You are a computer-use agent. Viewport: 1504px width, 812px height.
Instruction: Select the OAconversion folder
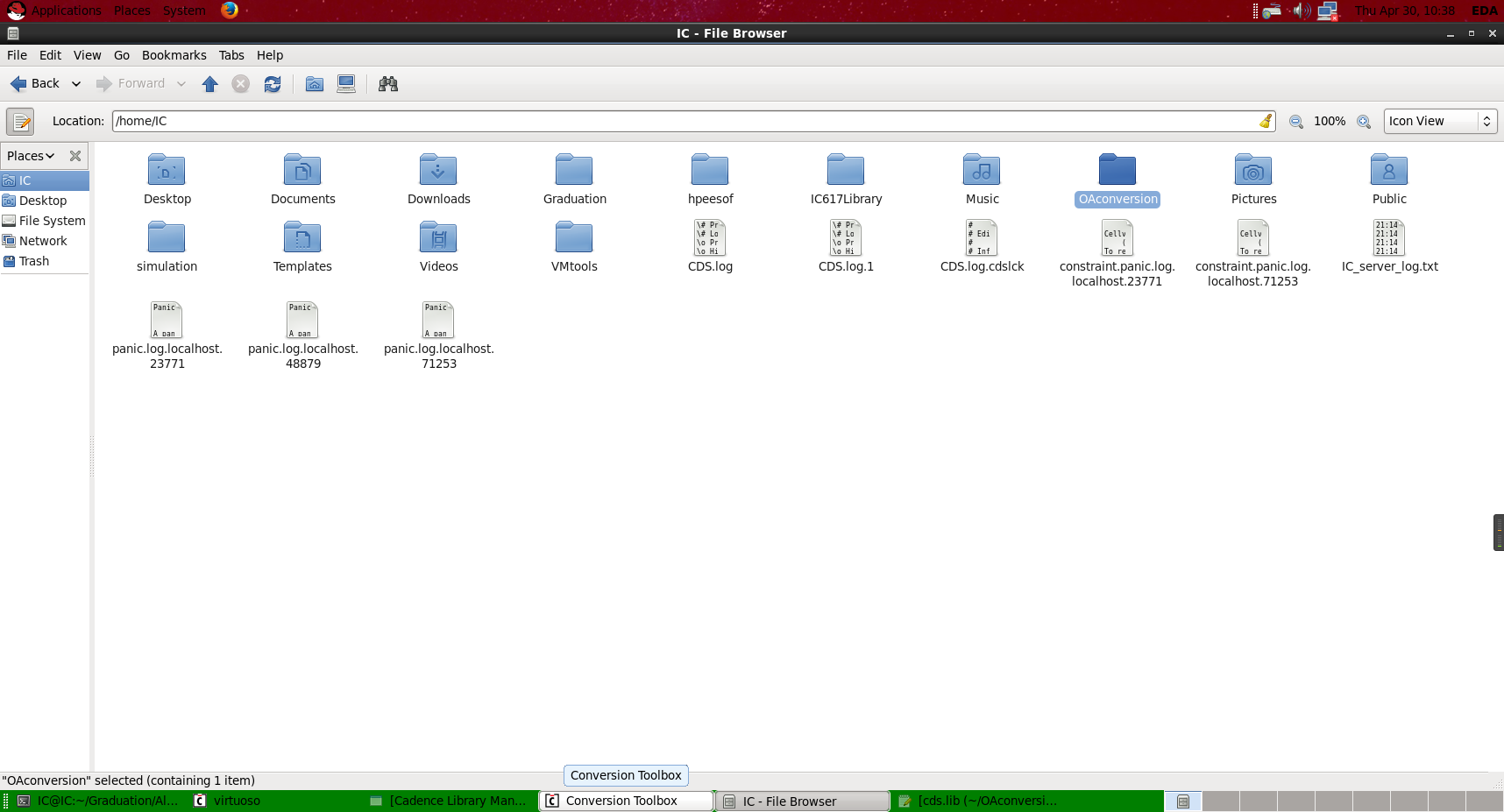(x=1117, y=170)
